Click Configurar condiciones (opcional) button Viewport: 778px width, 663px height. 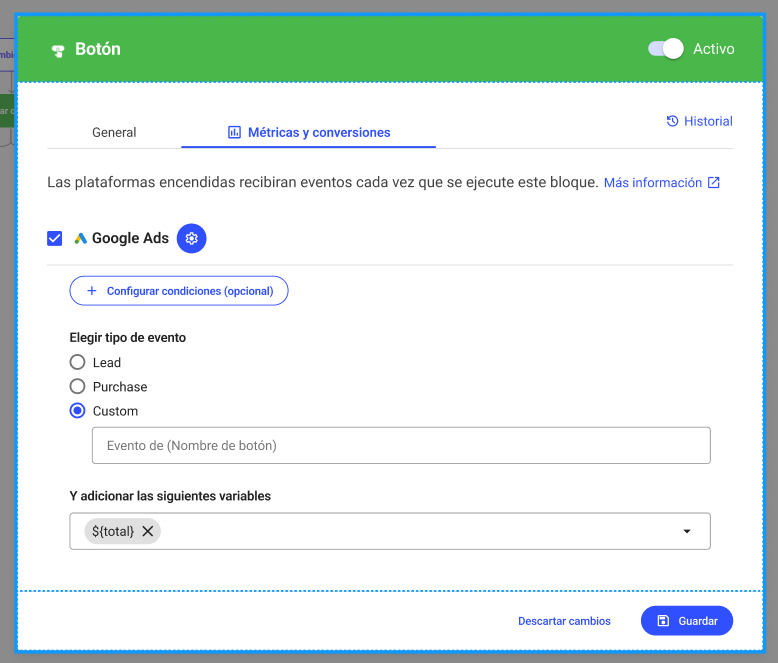click(x=179, y=291)
